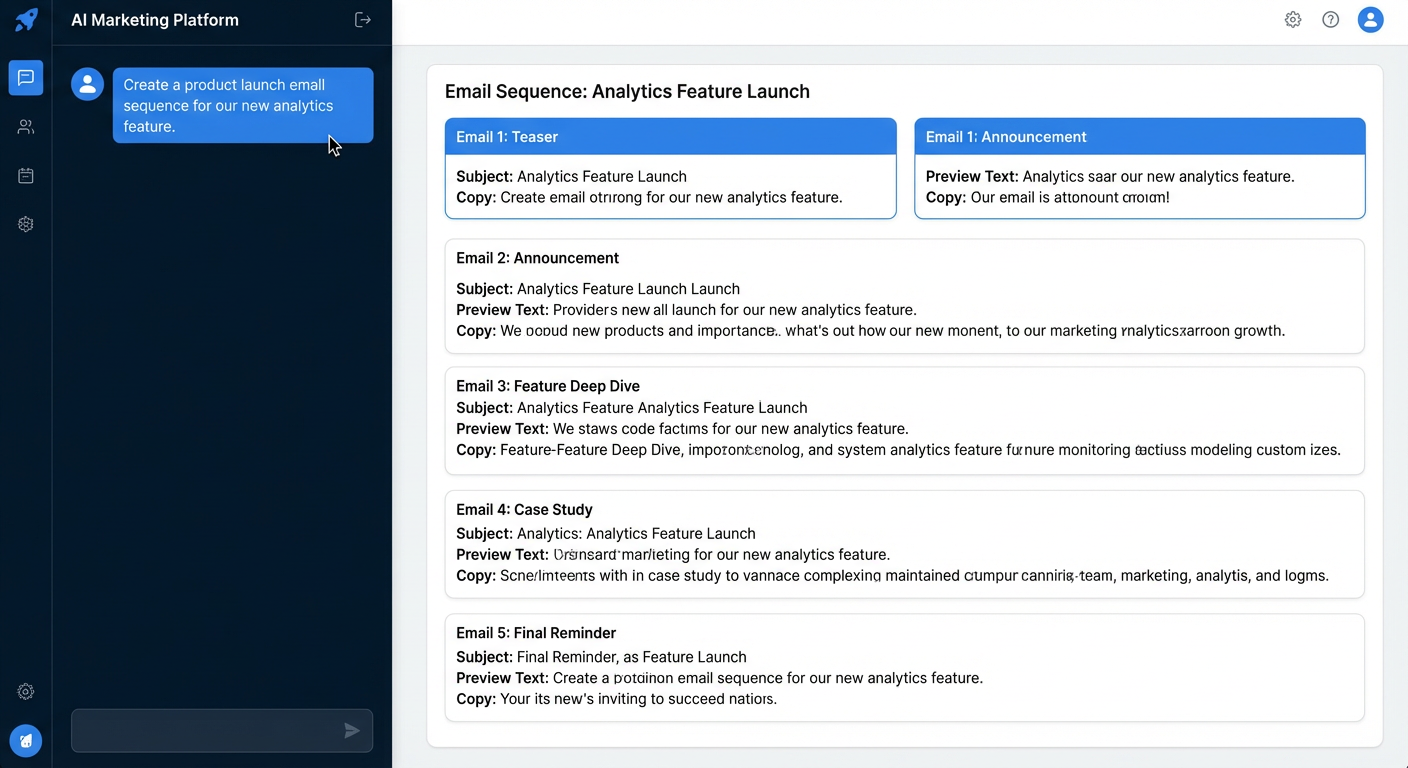Open the user profile avatar menu
Viewport: 1408px width, 768px height.
[x=1370, y=19]
